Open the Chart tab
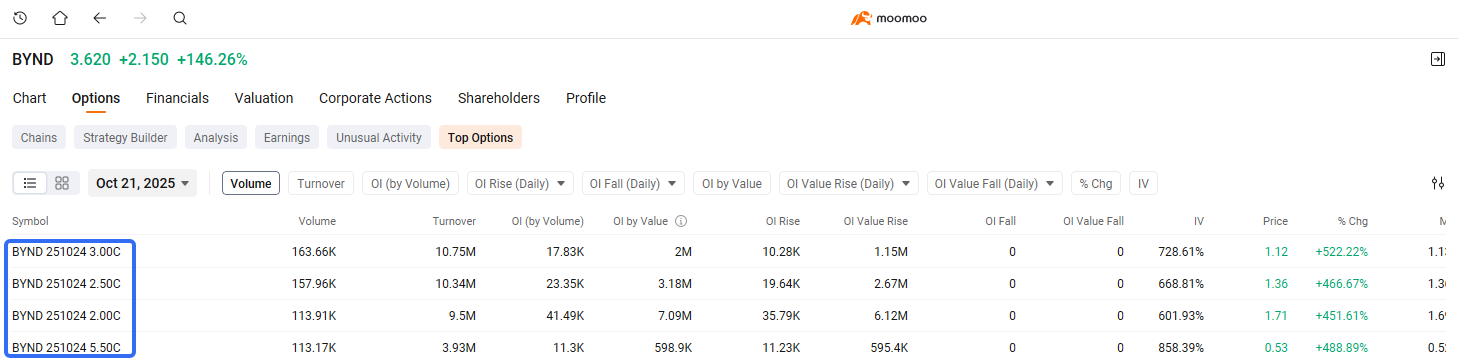The height and width of the screenshot is (362, 1458). [x=29, y=98]
